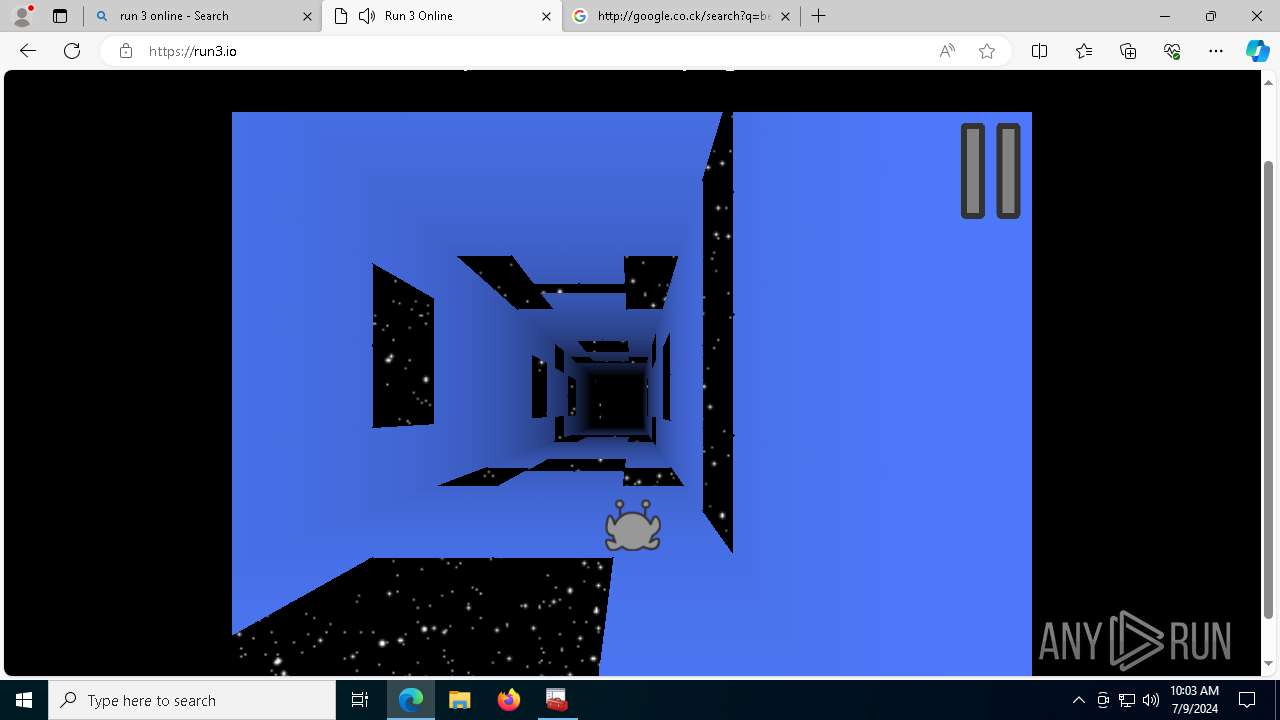Open the Favorites list
Viewport: 1280px width, 720px height.
(1084, 51)
